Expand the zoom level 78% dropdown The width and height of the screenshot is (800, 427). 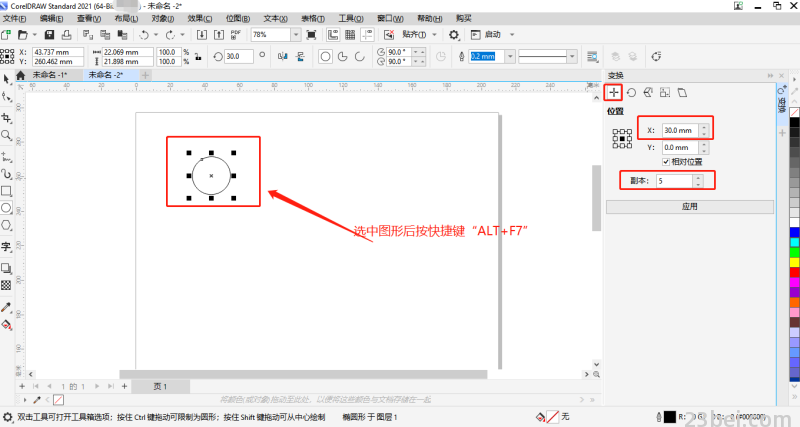coord(296,35)
